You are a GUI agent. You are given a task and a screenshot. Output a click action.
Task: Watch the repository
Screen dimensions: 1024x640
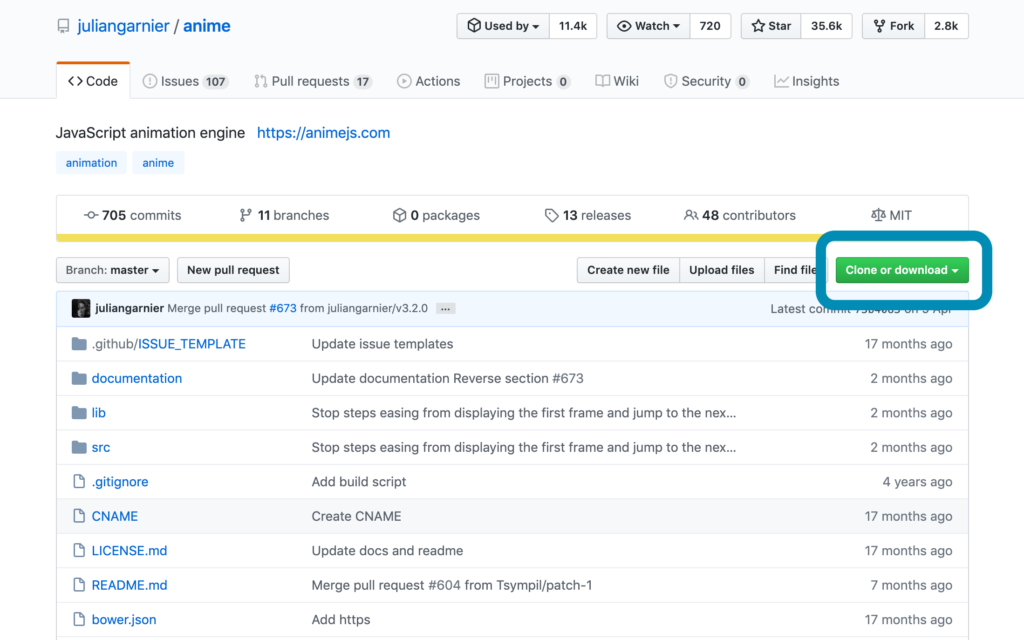[647, 26]
